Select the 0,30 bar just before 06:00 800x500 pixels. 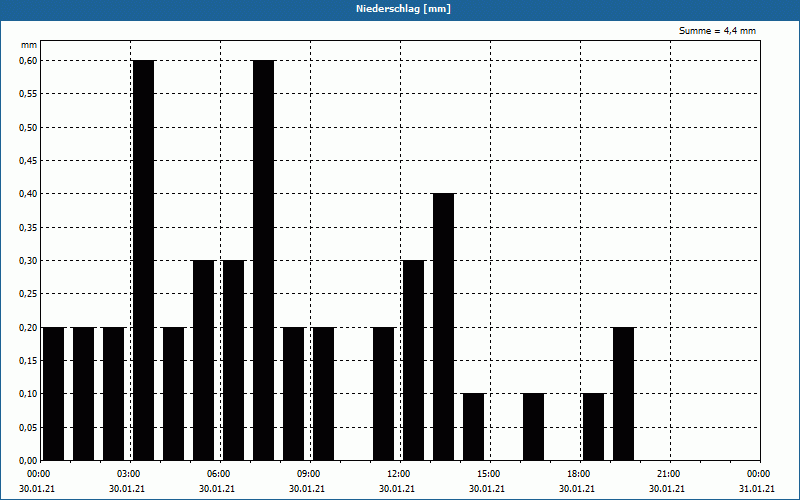(204, 360)
